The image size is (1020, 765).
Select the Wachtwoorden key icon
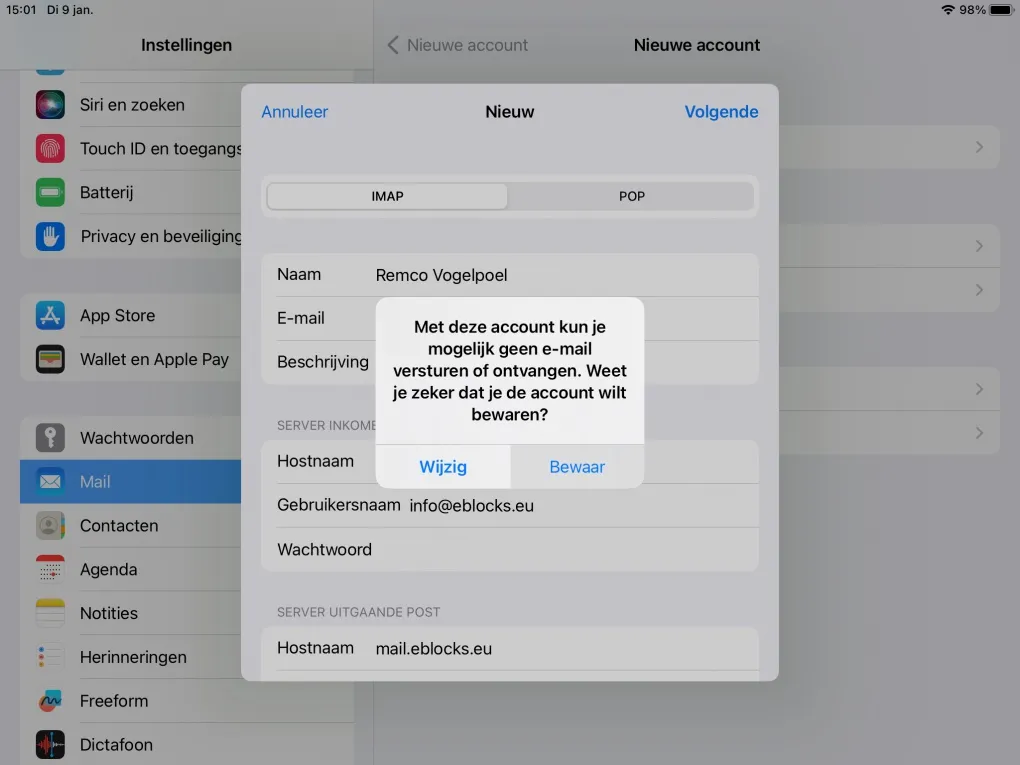click(x=50, y=438)
